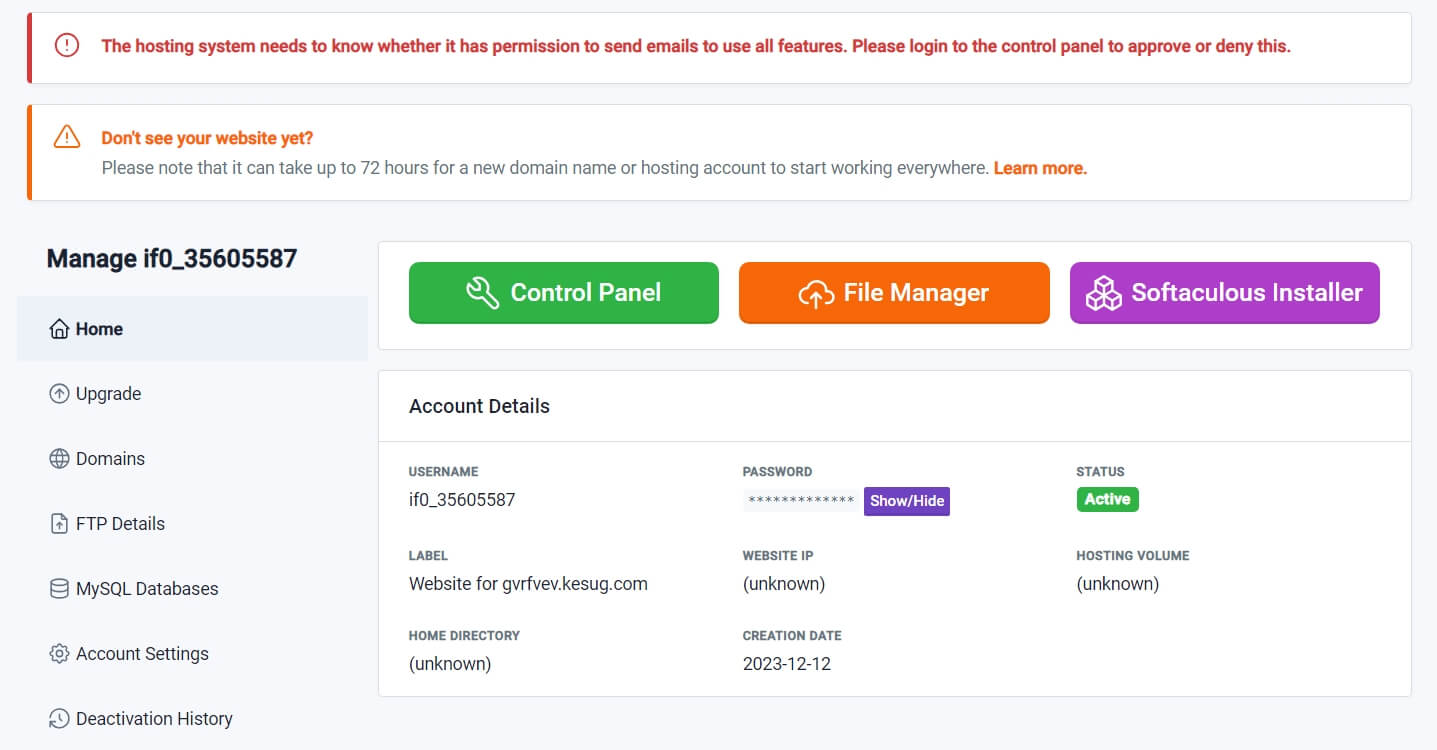Click the Deactivation History clock icon
The width and height of the screenshot is (1437, 750).
[59, 719]
